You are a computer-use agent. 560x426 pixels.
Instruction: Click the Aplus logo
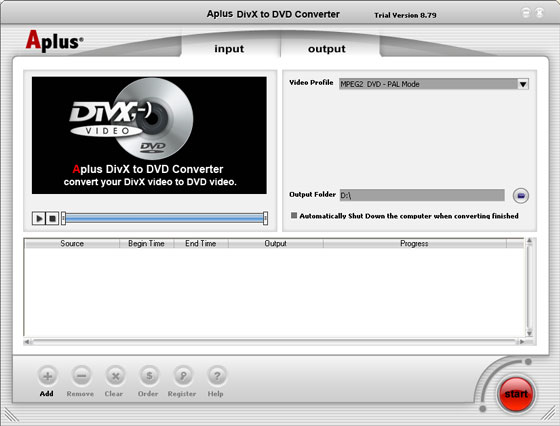(54, 41)
